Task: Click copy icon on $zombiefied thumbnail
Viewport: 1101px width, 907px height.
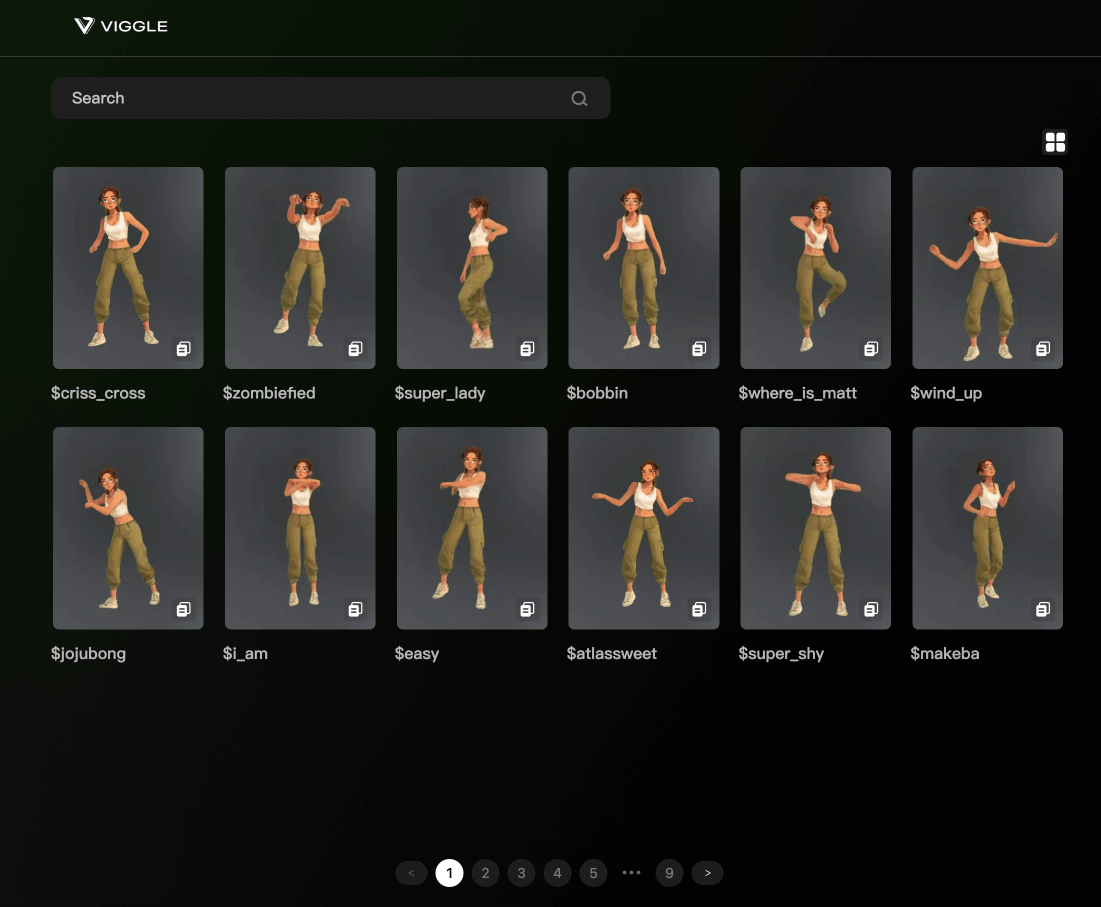Action: [x=355, y=349]
